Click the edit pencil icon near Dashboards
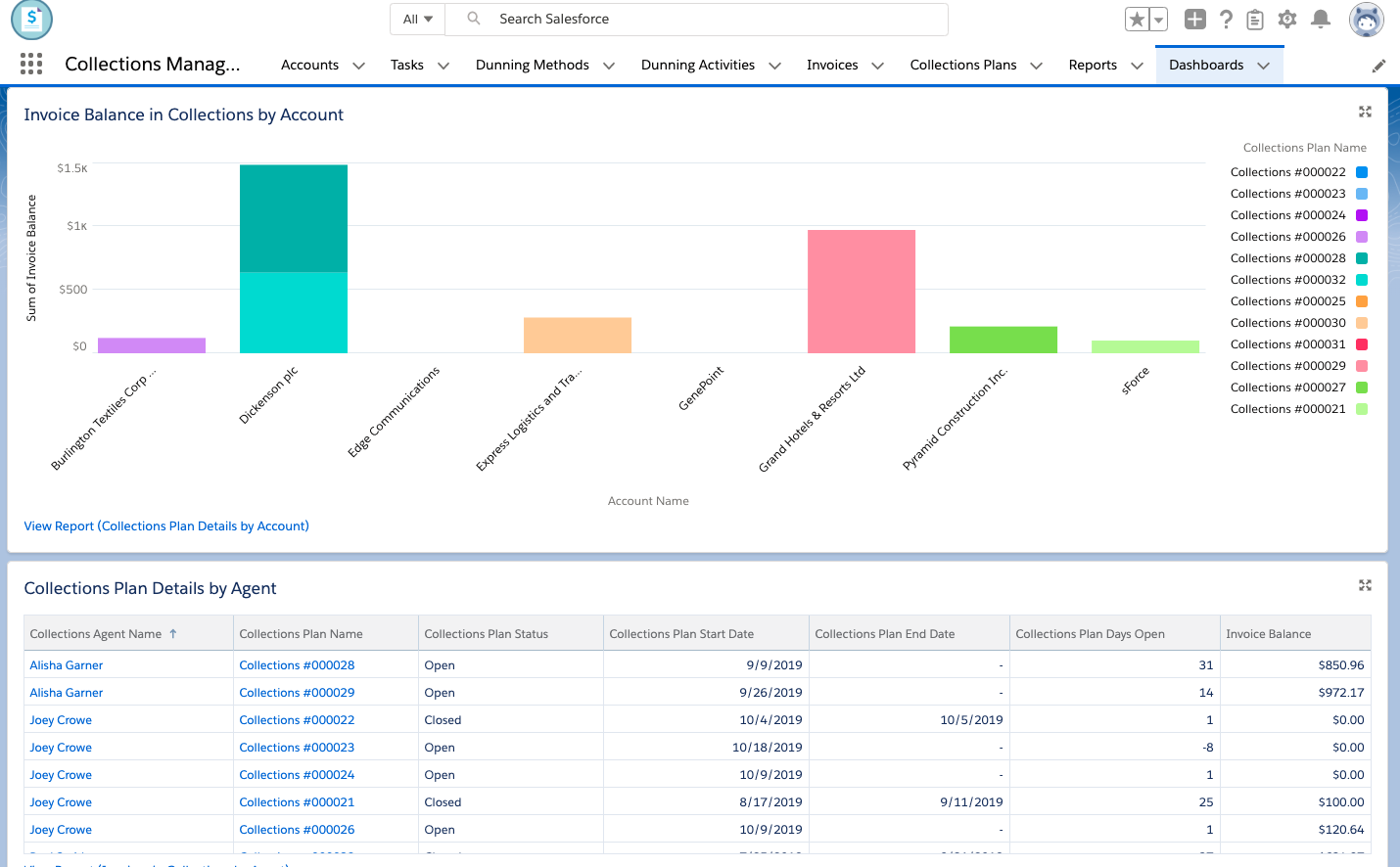The width and height of the screenshot is (1400, 867). [x=1378, y=65]
